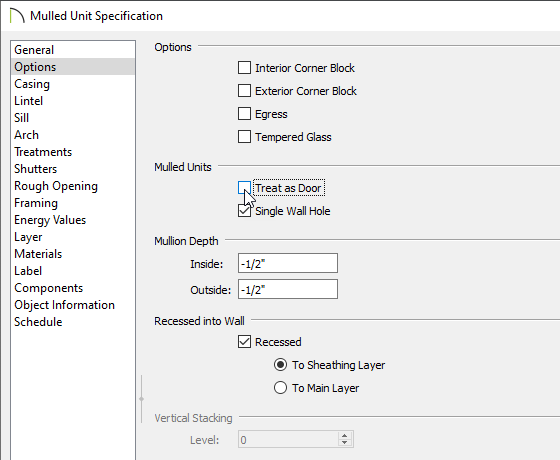The height and width of the screenshot is (460, 560).
Task: Enable Treat as Door checkbox
Action: tap(244, 188)
